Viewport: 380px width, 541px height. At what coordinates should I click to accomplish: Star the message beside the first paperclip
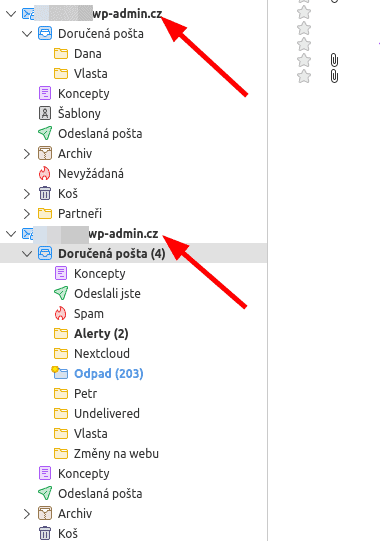(x=304, y=60)
